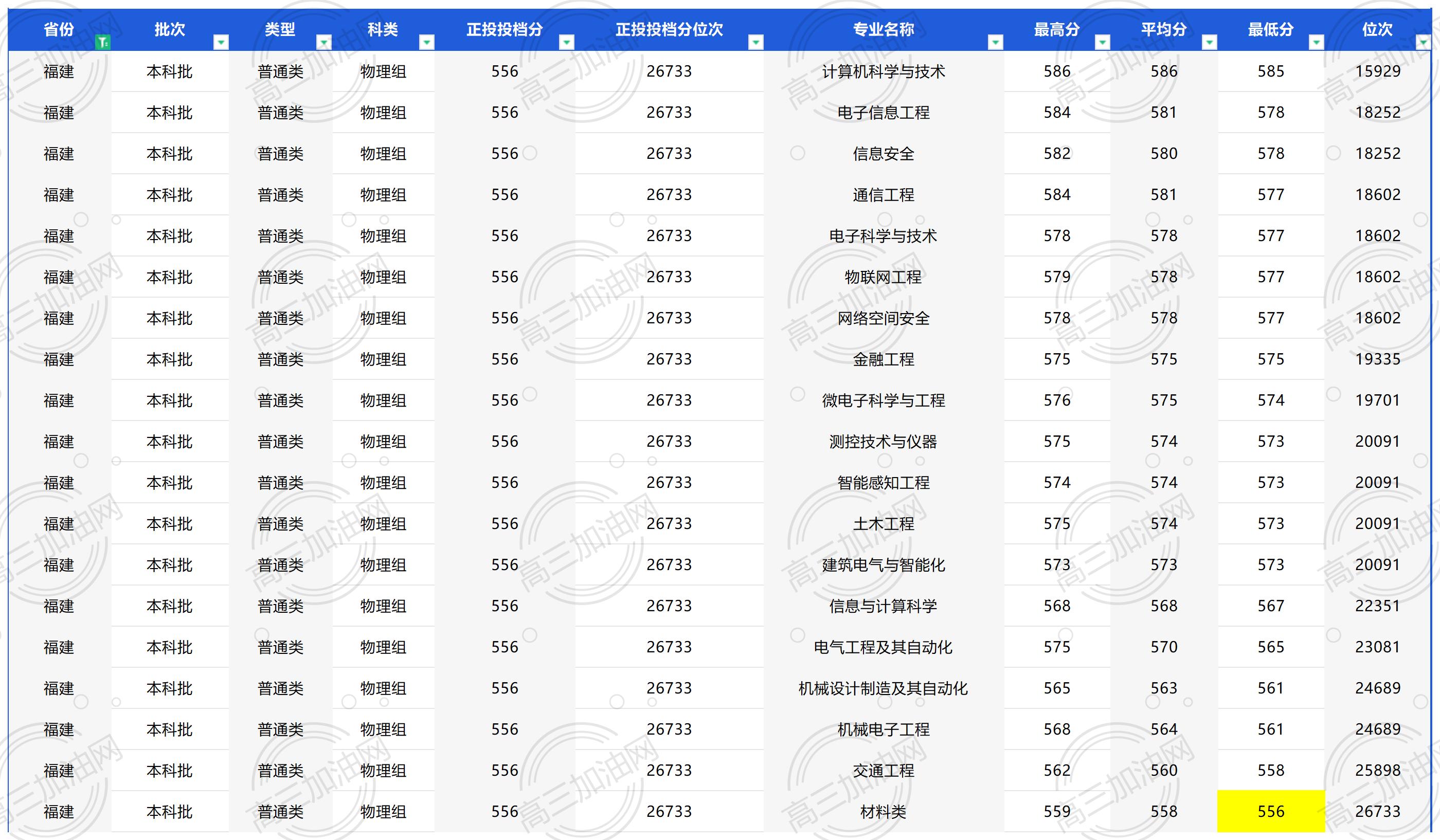
Task: Click the 建筑电气与智能化 cell
Action: click(x=884, y=565)
